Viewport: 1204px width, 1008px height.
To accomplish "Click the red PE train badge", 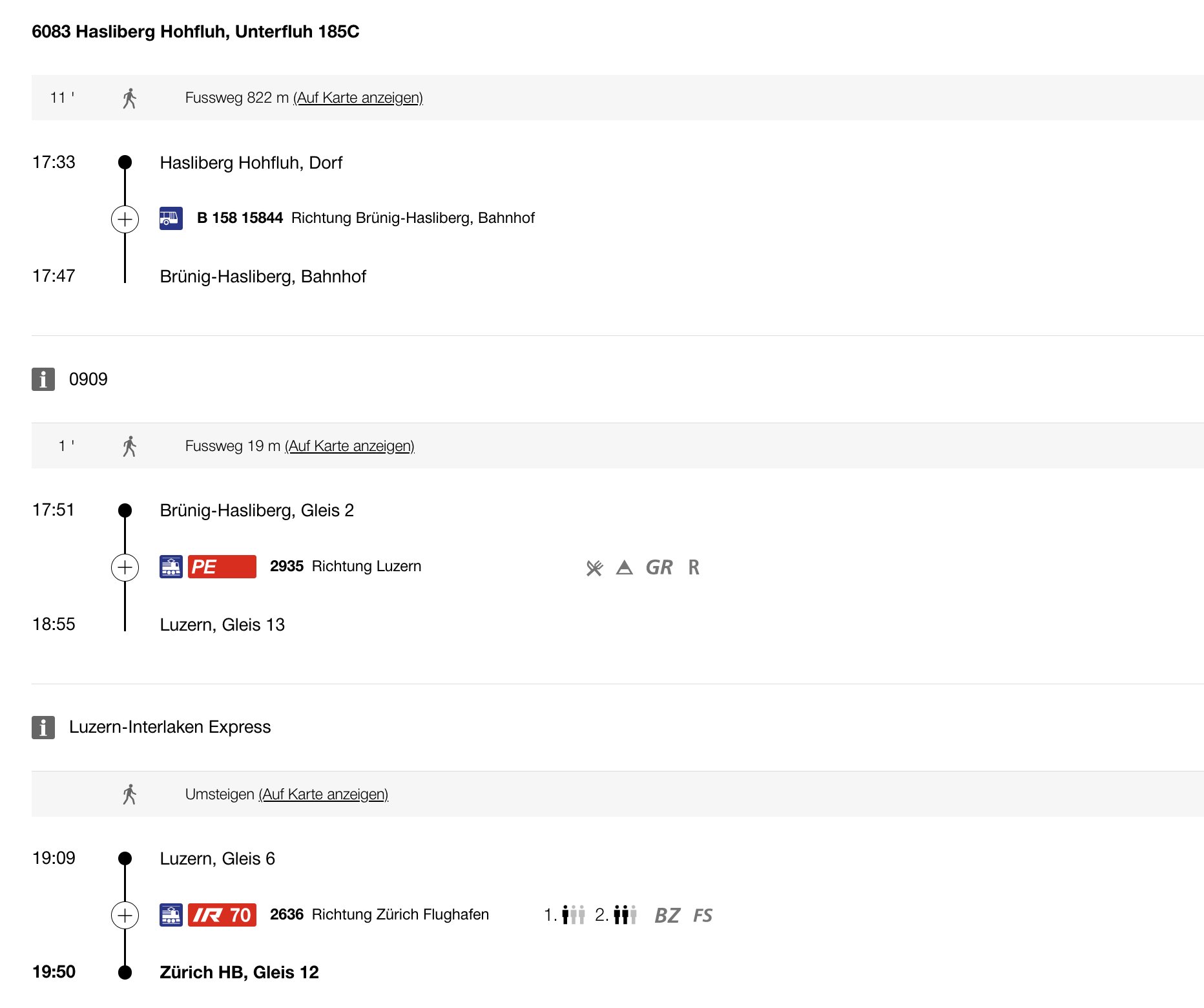I will 222,567.
